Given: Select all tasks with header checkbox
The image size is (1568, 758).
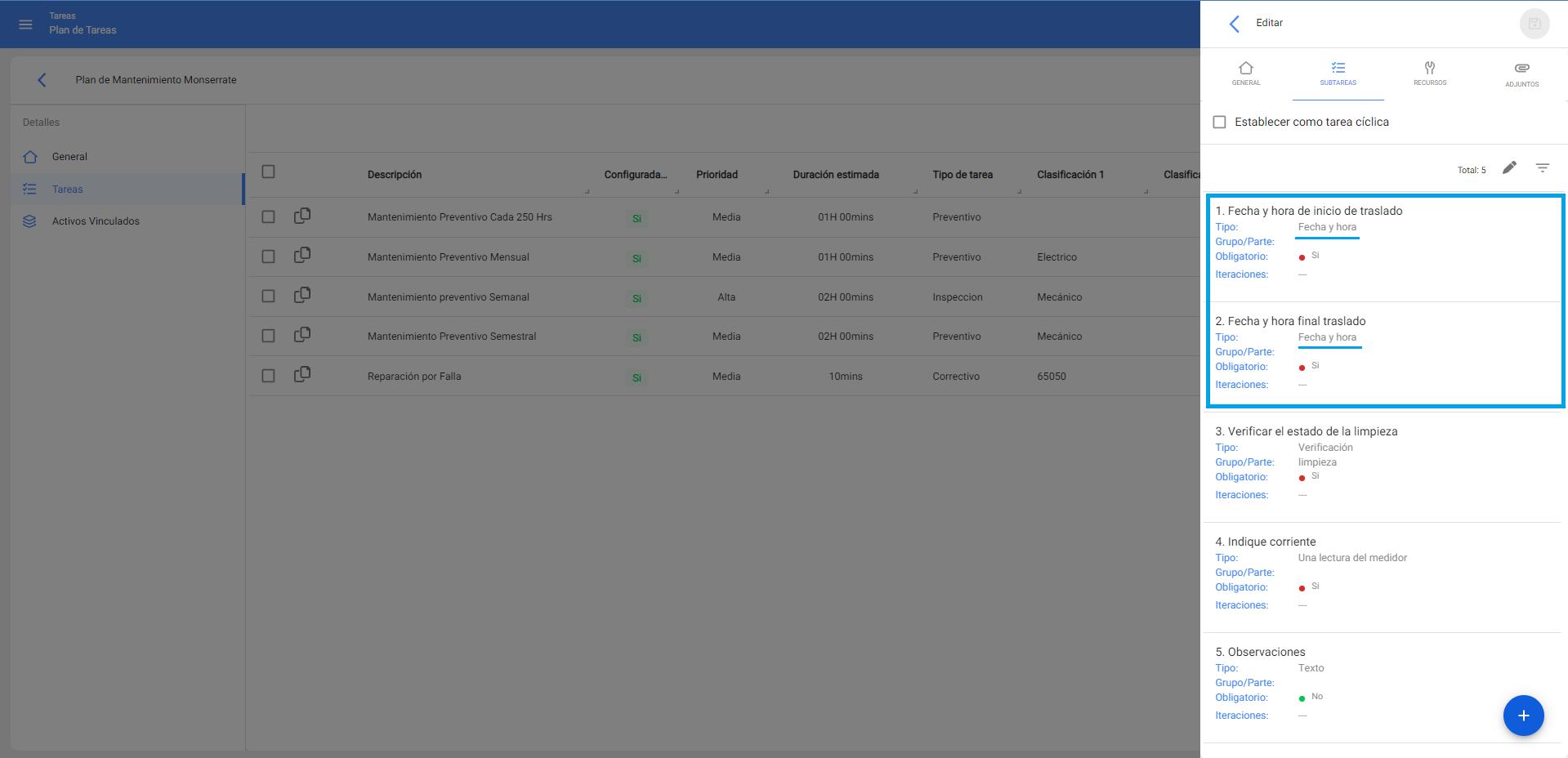Looking at the screenshot, I should [268, 172].
